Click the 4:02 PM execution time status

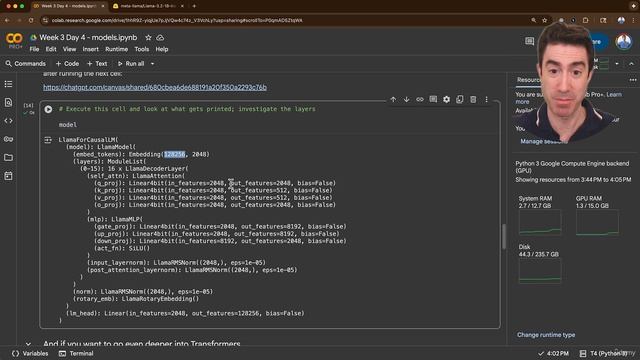pos(553,353)
